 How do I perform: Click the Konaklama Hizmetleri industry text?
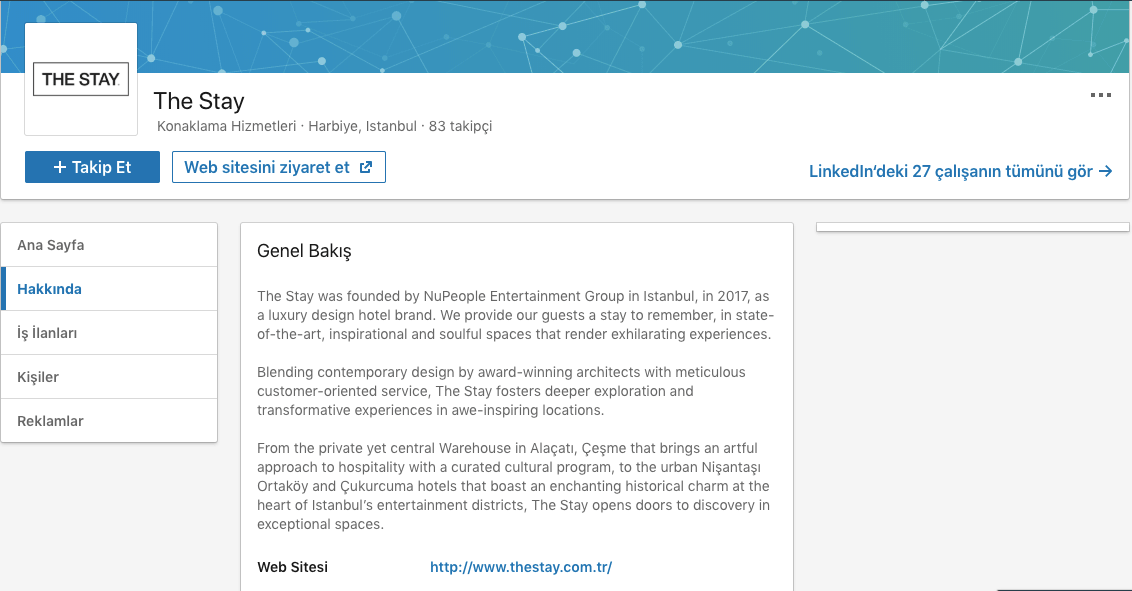[227, 126]
